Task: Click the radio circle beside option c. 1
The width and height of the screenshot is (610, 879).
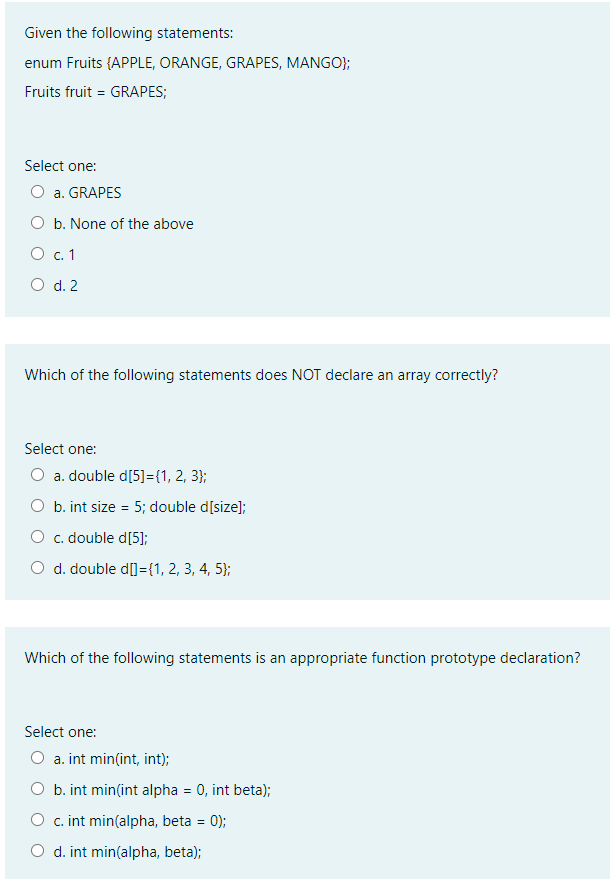Action: pyautogui.click(x=37, y=253)
